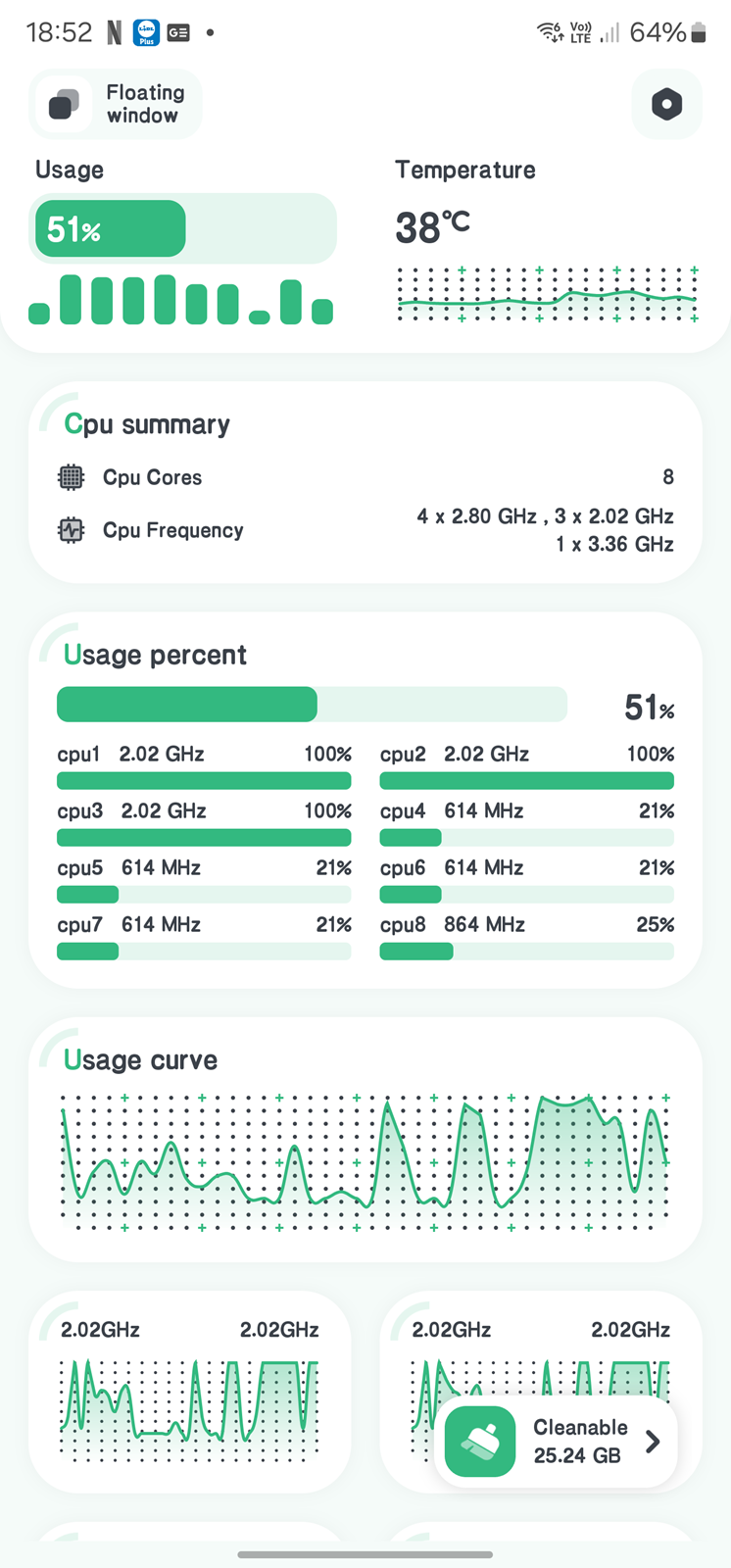Tap the Cpu Cores chip icon
Image resolution: width=731 pixels, height=1568 pixels.
pos(72,477)
